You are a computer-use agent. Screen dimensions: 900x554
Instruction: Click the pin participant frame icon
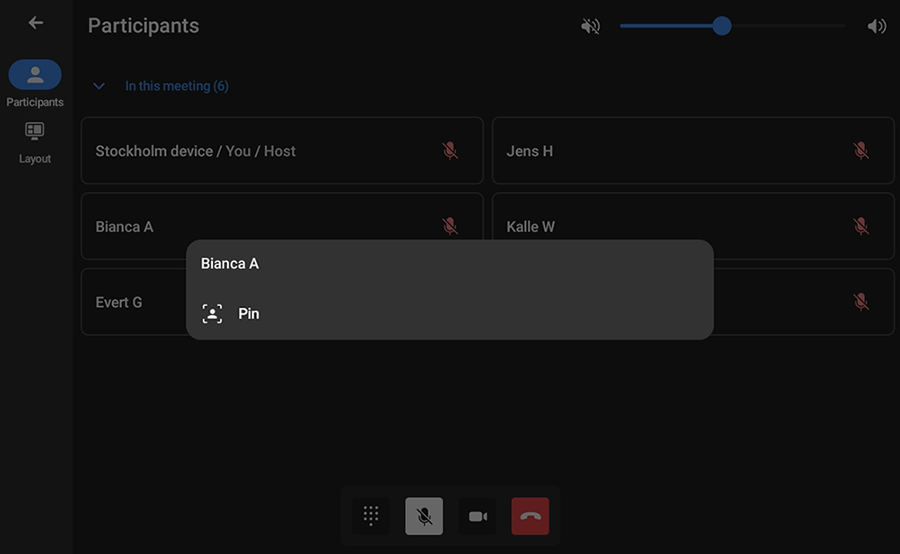(212, 314)
